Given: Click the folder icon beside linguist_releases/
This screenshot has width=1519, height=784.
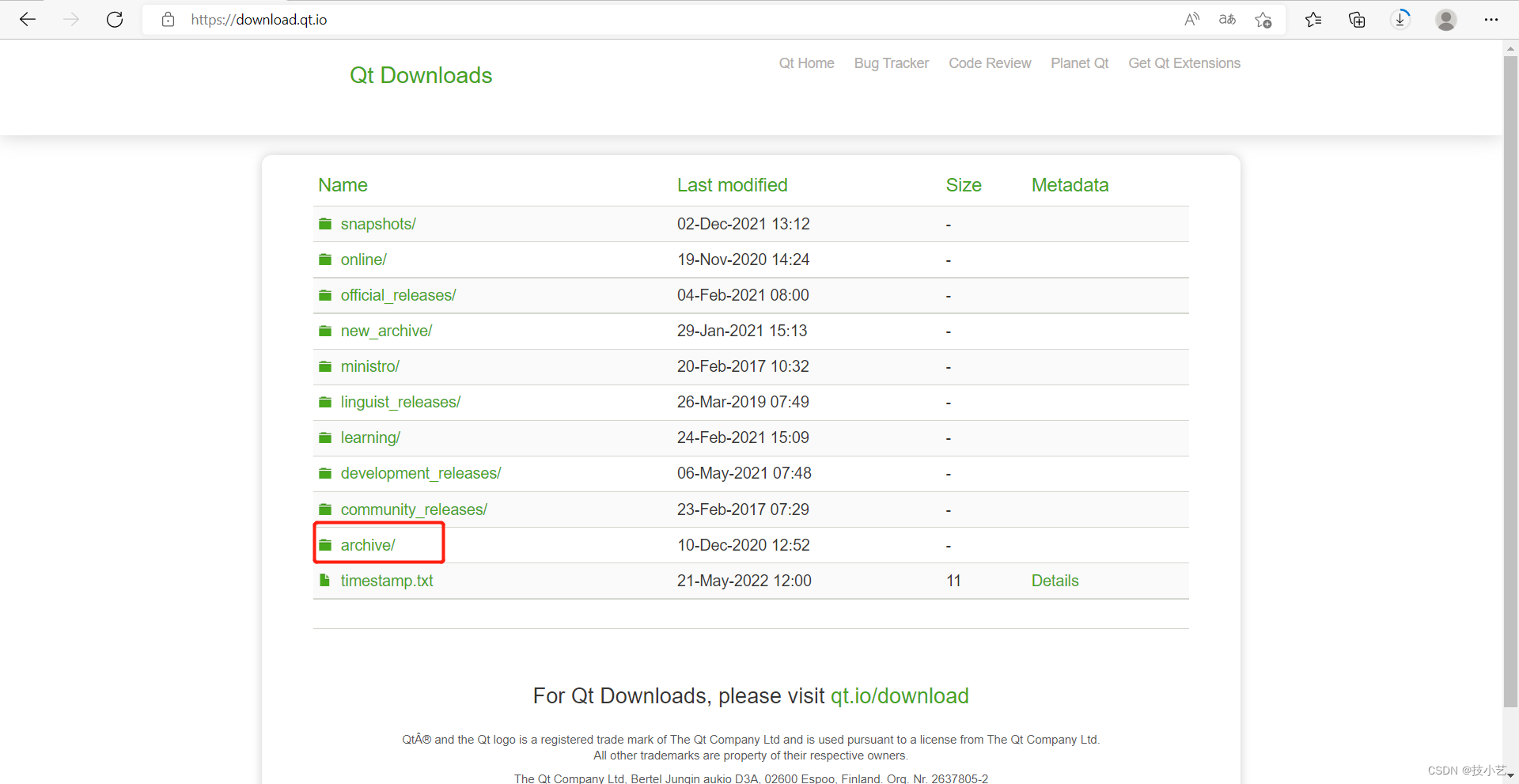Looking at the screenshot, I should 325,402.
